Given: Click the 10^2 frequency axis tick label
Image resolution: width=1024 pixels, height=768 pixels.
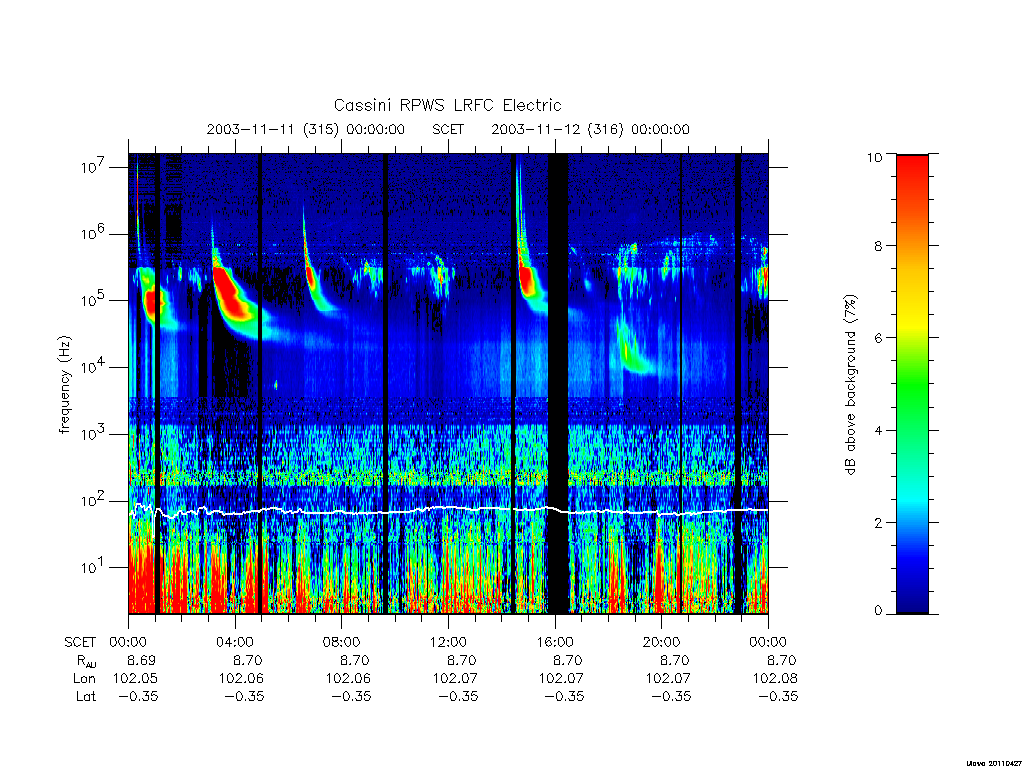Looking at the screenshot, I should coord(95,500).
